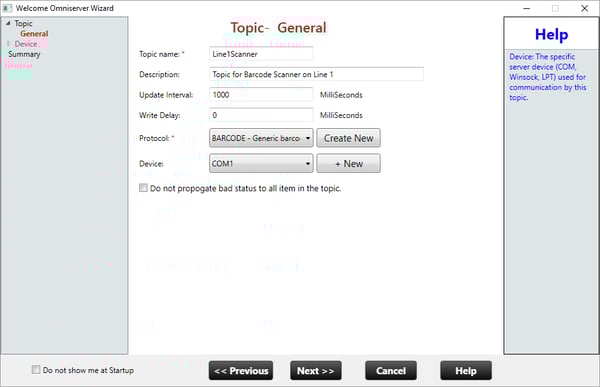Edit the Description text field
Screen dimensions: 600x387
tap(316, 74)
